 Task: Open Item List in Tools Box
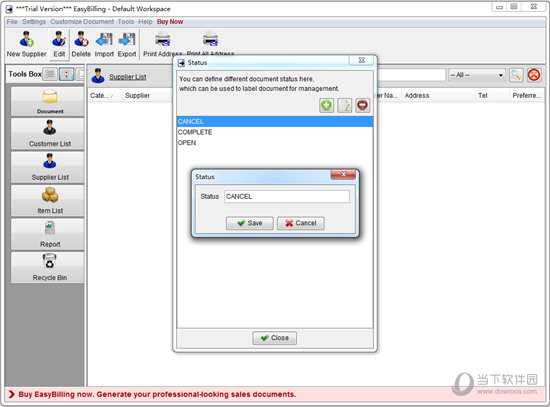coord(47,201)
